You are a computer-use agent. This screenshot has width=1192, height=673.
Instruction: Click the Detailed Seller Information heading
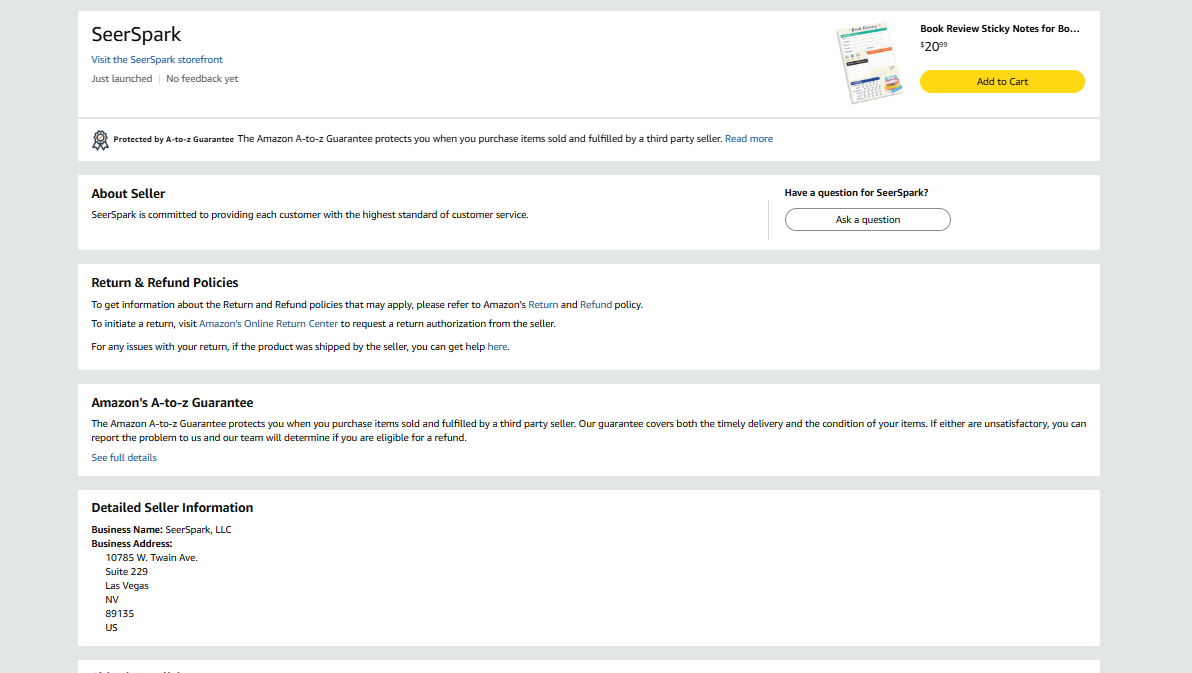pyautogui.click(x=172, y=508)
